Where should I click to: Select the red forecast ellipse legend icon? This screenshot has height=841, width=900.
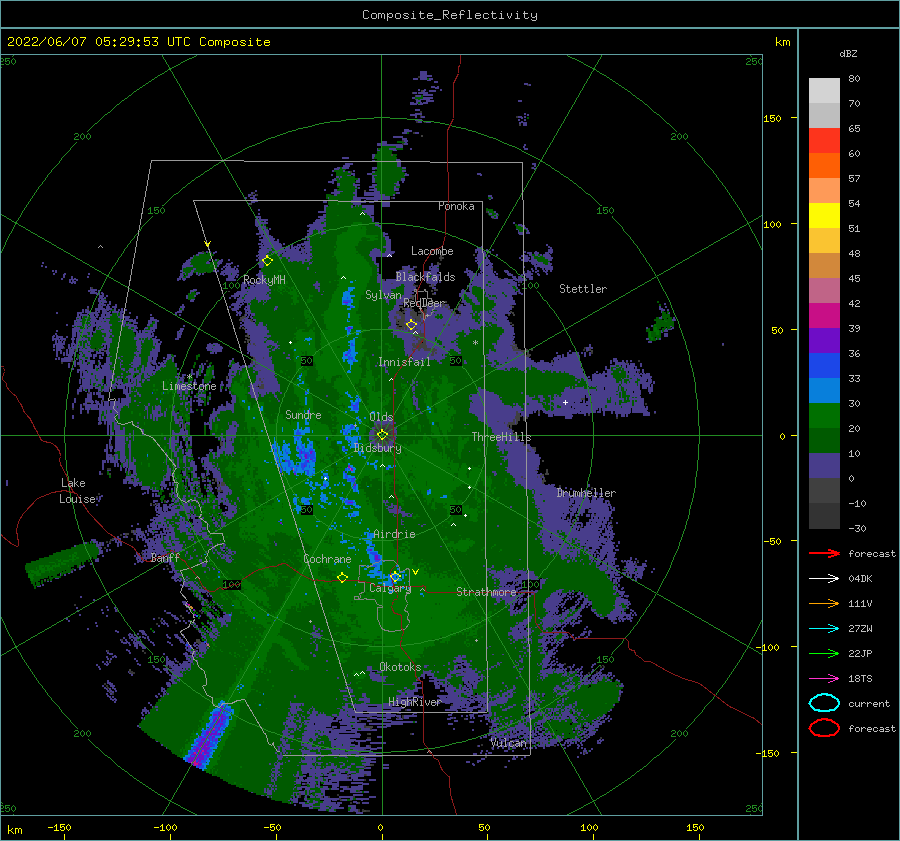[824, 728]
